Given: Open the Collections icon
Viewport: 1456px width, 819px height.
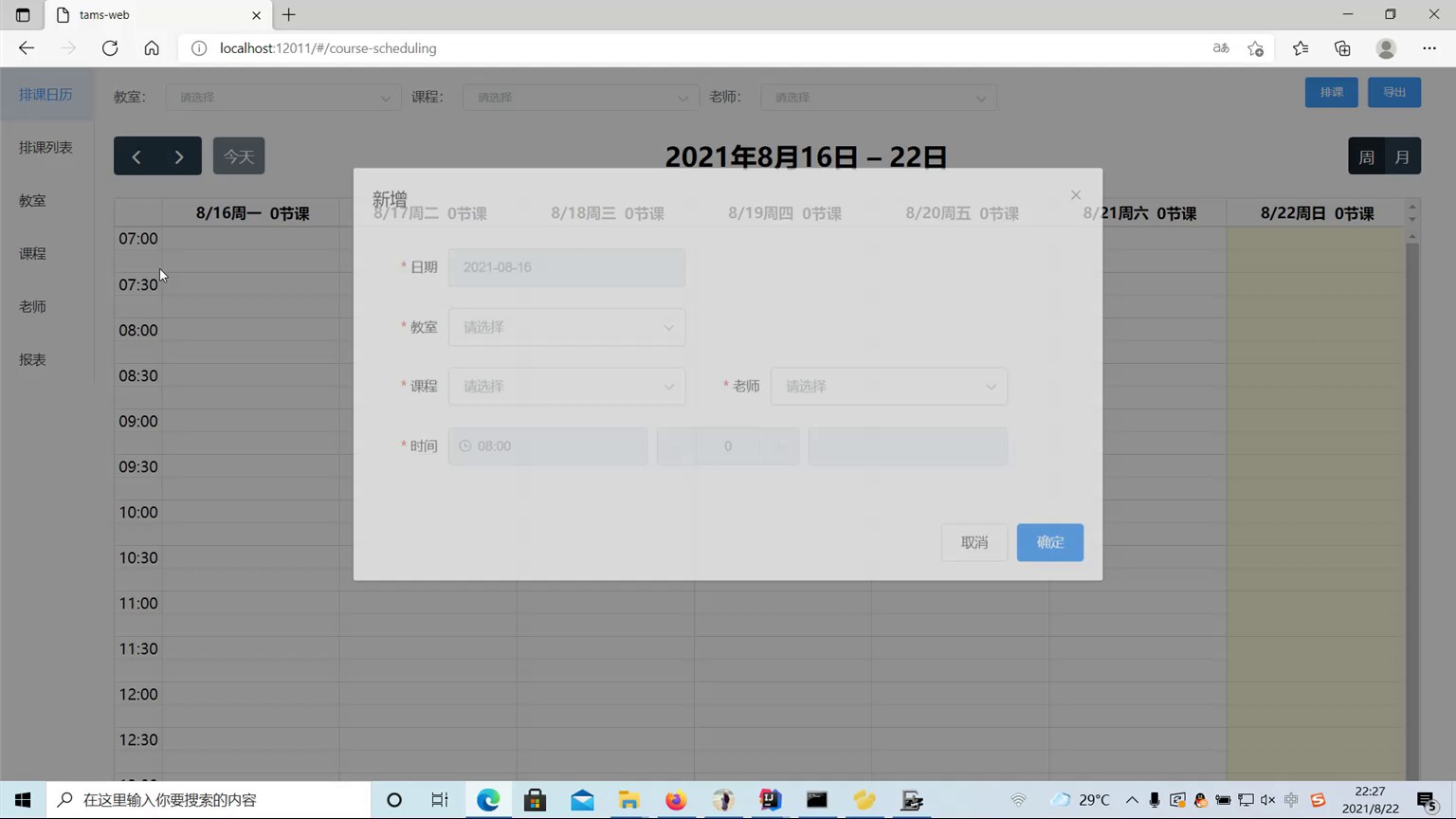Looking at the screenshot, I should coord(1342,48).
